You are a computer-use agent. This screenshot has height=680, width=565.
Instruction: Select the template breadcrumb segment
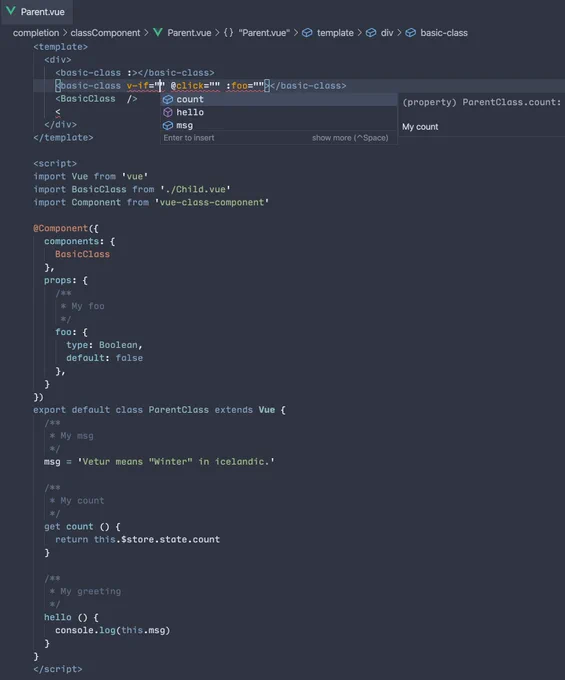point(335,33)
